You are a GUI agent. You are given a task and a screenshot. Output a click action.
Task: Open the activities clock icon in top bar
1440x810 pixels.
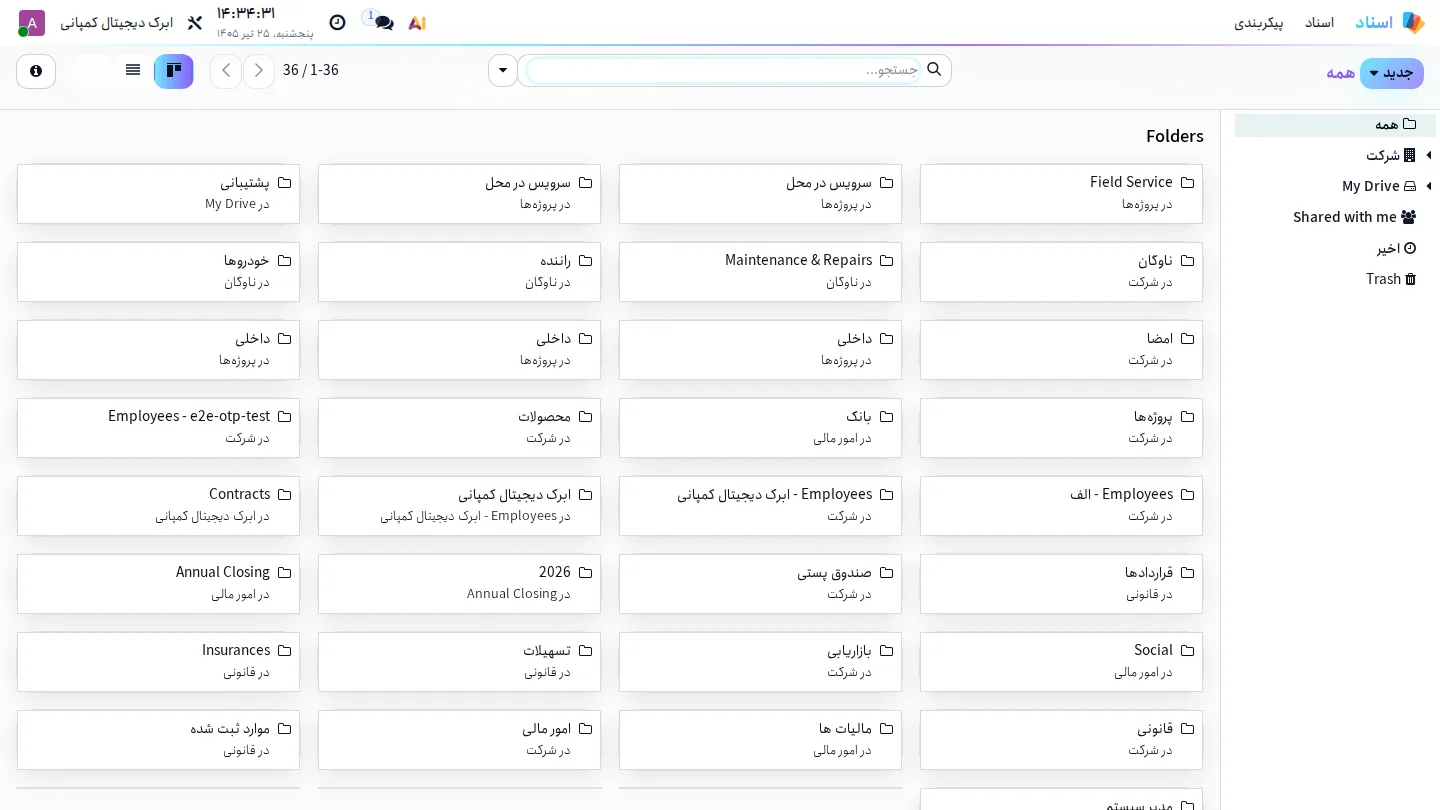pos(338,22)
